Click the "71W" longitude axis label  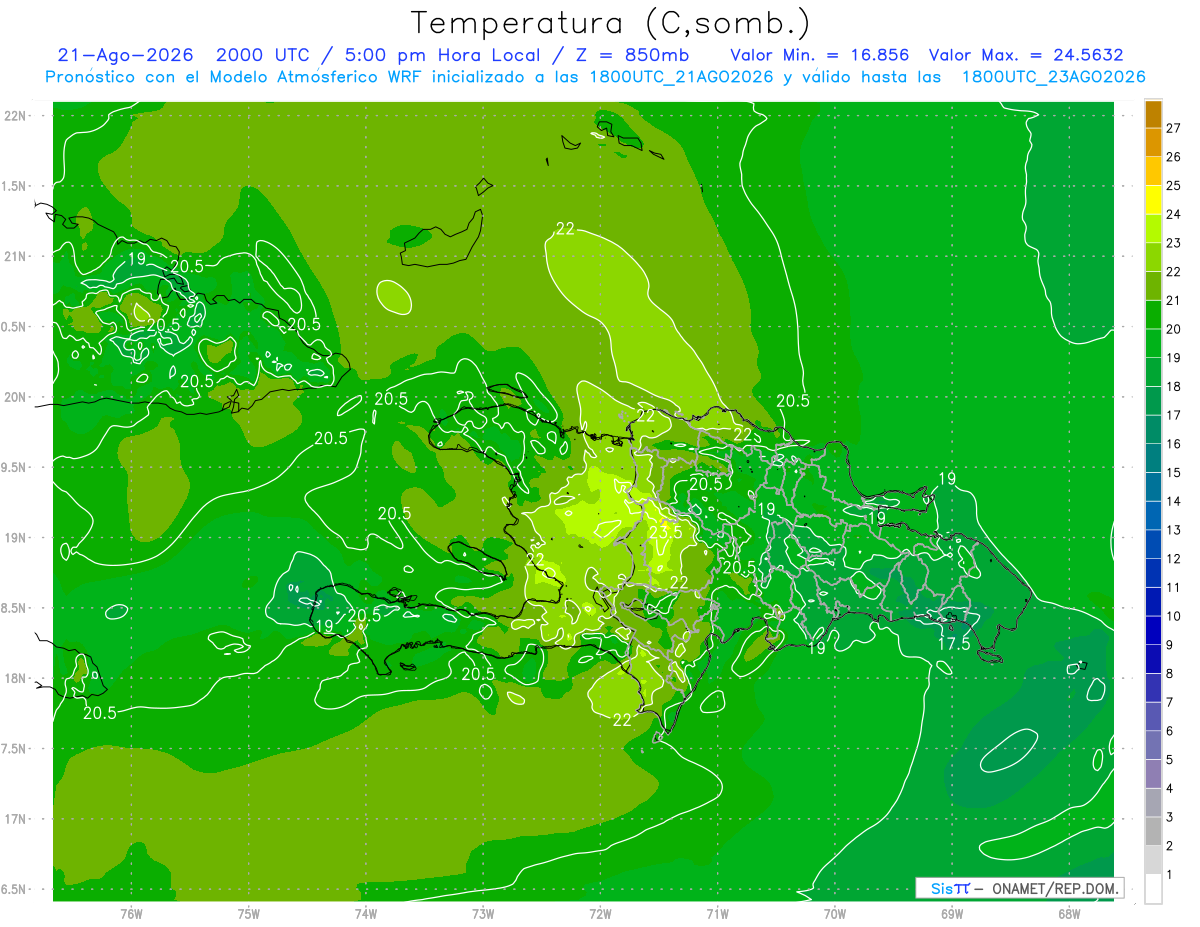[717, 913]
